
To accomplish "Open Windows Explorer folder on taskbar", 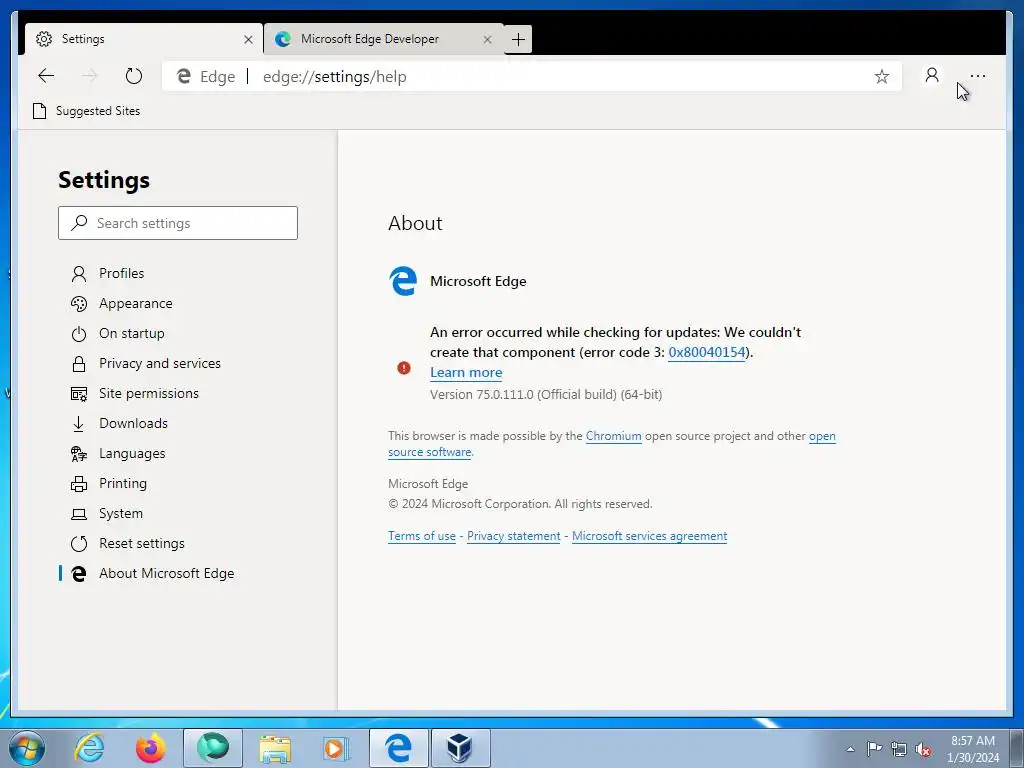I will coord(275,748).
